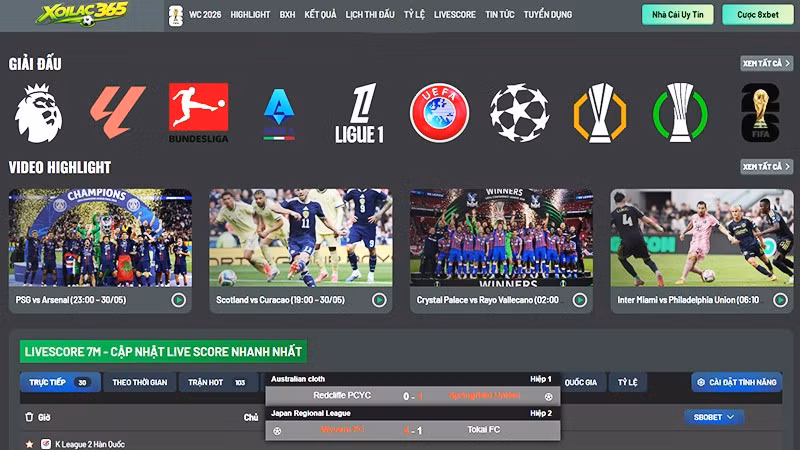Expand Xem tất cả for Giải đấu
This screenshot has height=450, width=800.
[766, 63]
